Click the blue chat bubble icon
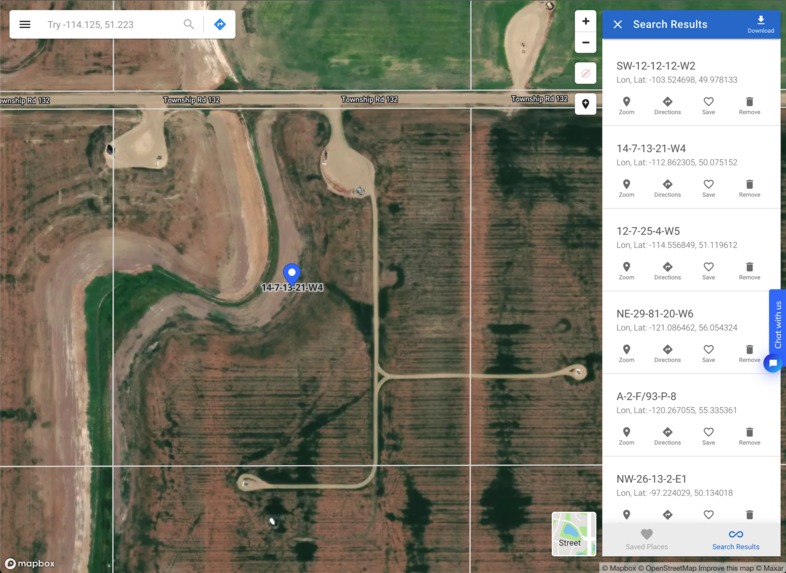This screenshot has height=573, width=786. 773,363
